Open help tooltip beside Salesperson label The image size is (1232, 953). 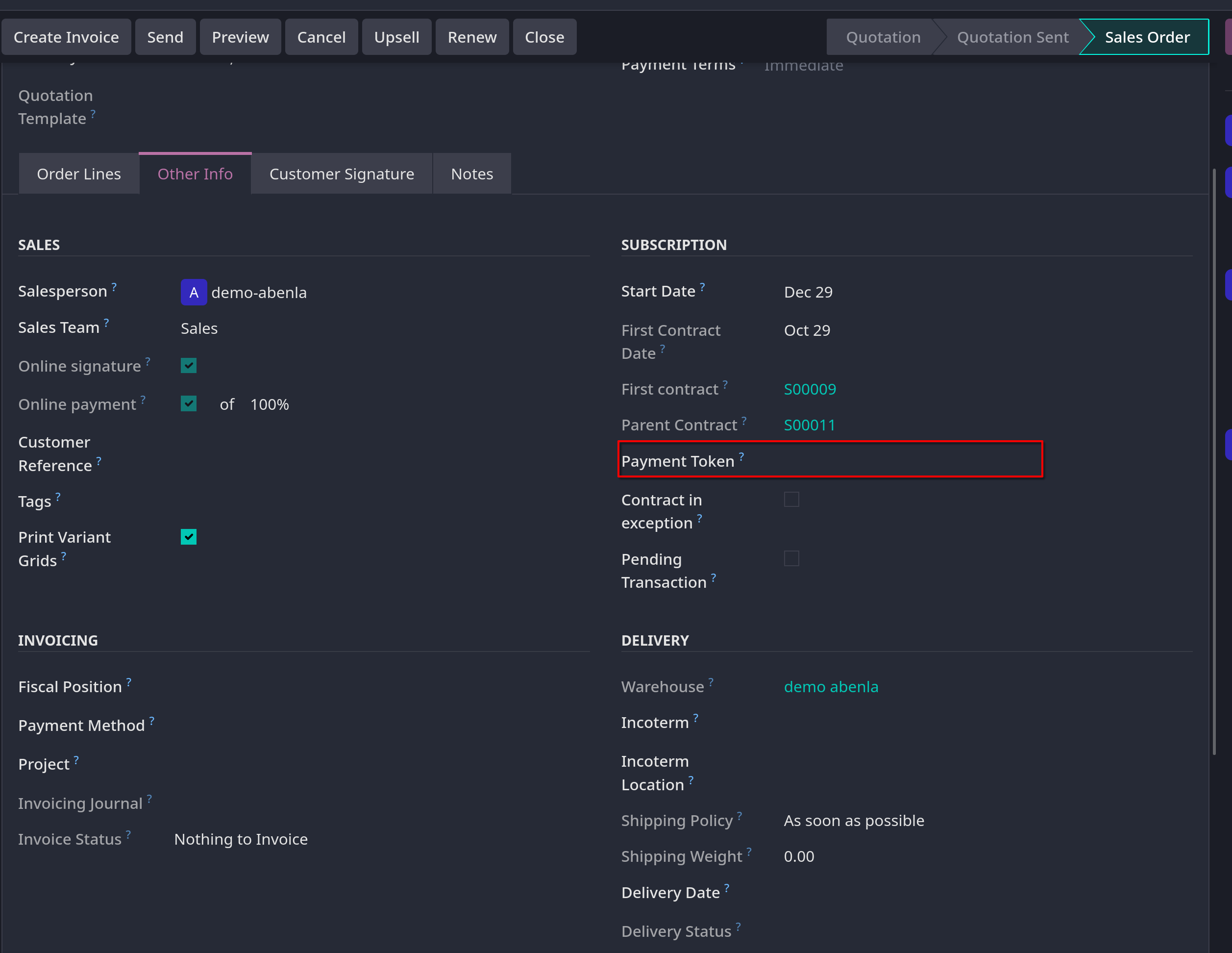coord(114,286)
